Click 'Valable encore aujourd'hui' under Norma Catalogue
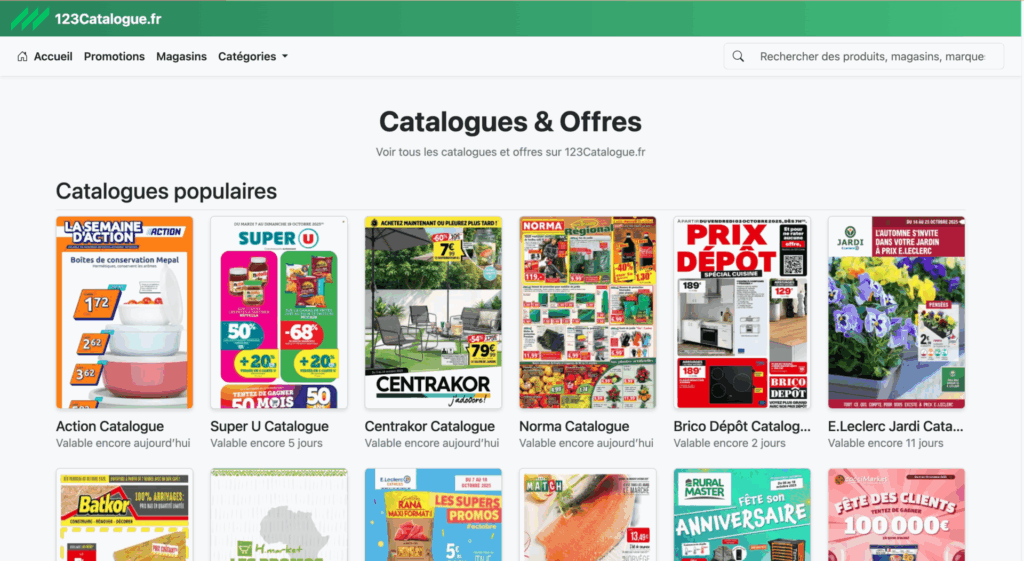Screen dimensions: 1024x561 click(x=586, y=443)
